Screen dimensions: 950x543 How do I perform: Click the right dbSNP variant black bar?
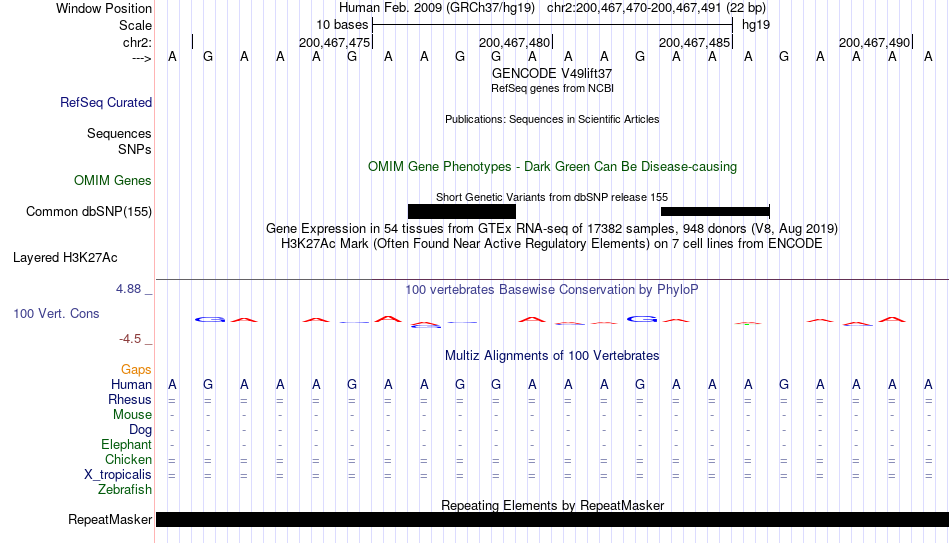click(x=715, y=212)
